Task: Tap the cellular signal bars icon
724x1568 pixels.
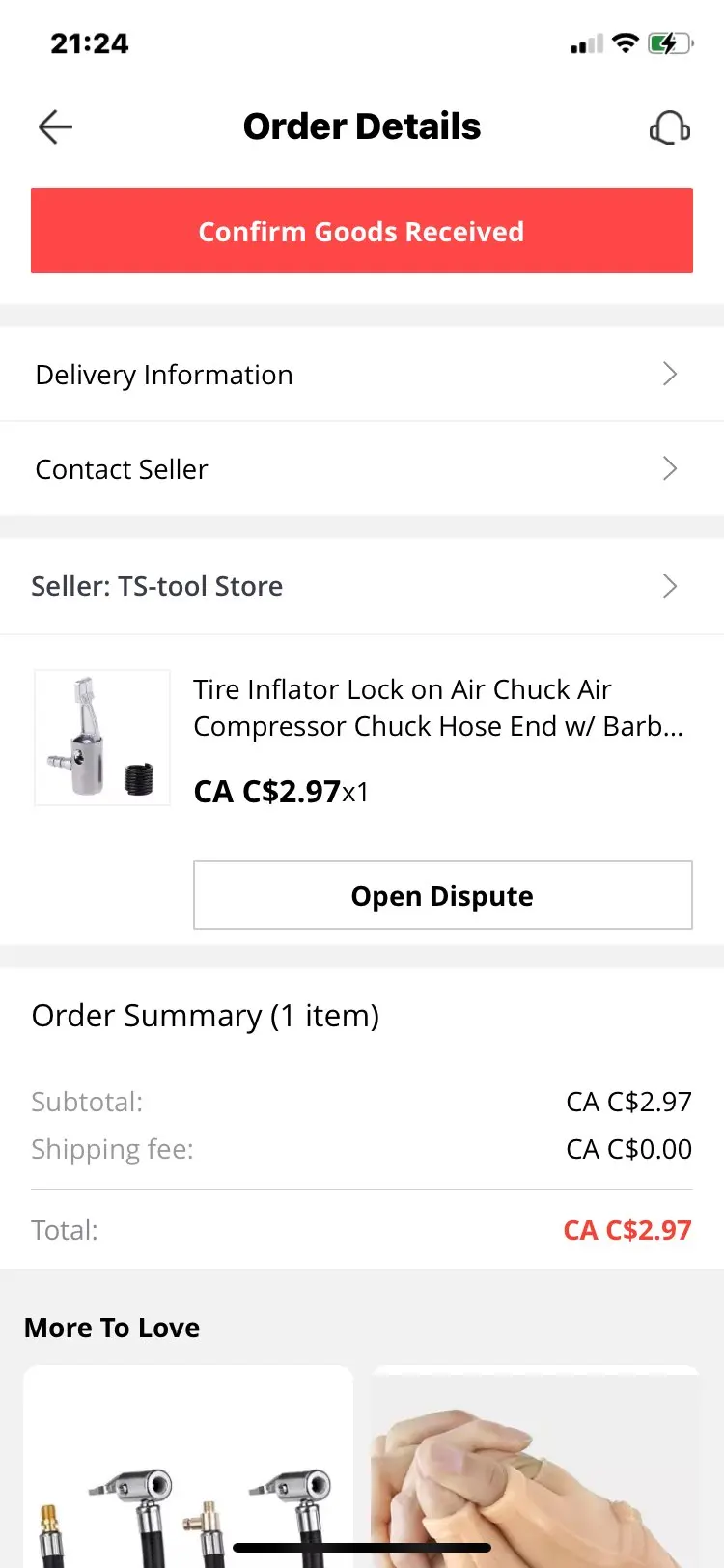Action: [585, 44]
